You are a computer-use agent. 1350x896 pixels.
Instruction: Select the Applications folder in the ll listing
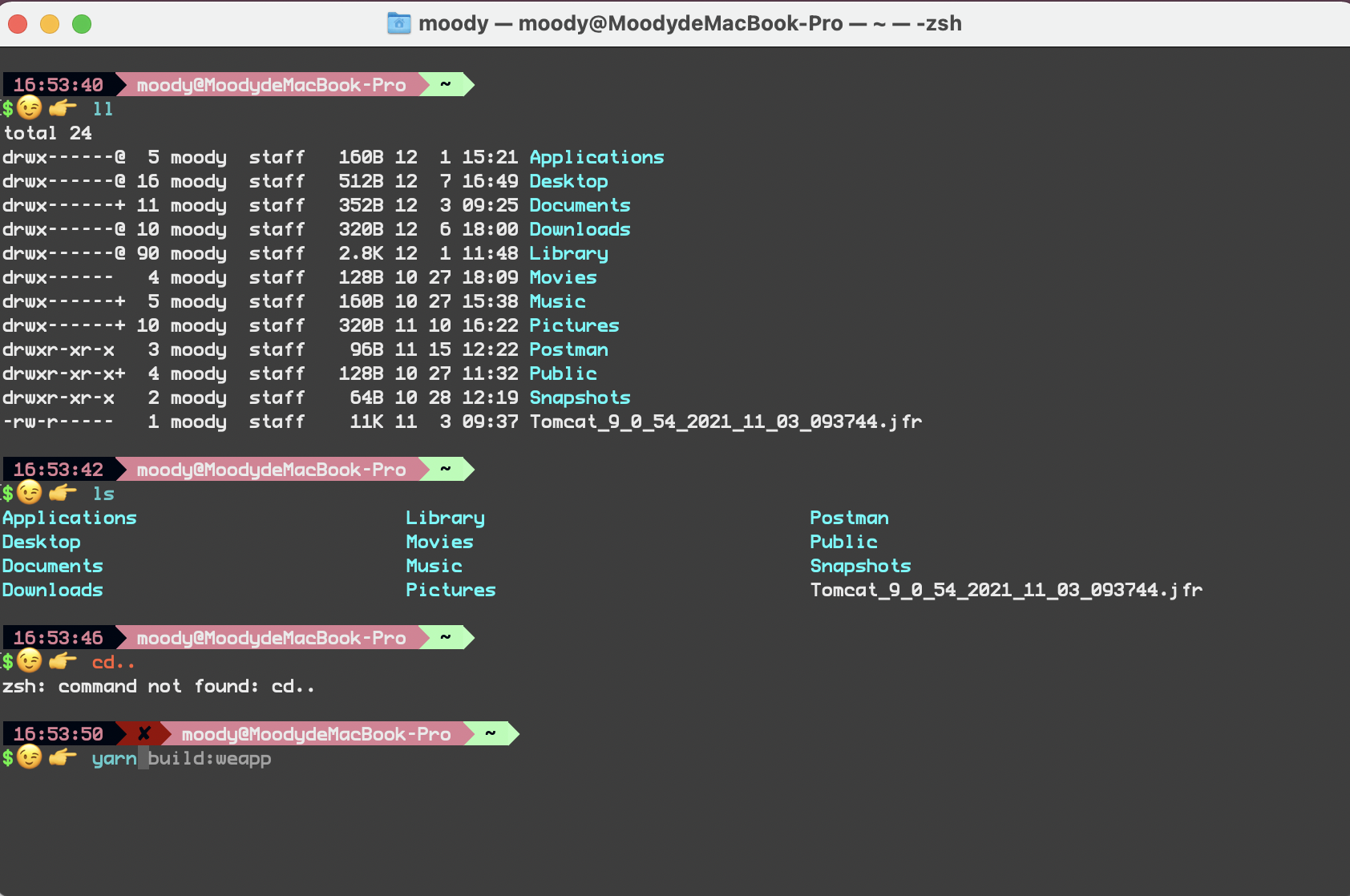pos(596,157)
